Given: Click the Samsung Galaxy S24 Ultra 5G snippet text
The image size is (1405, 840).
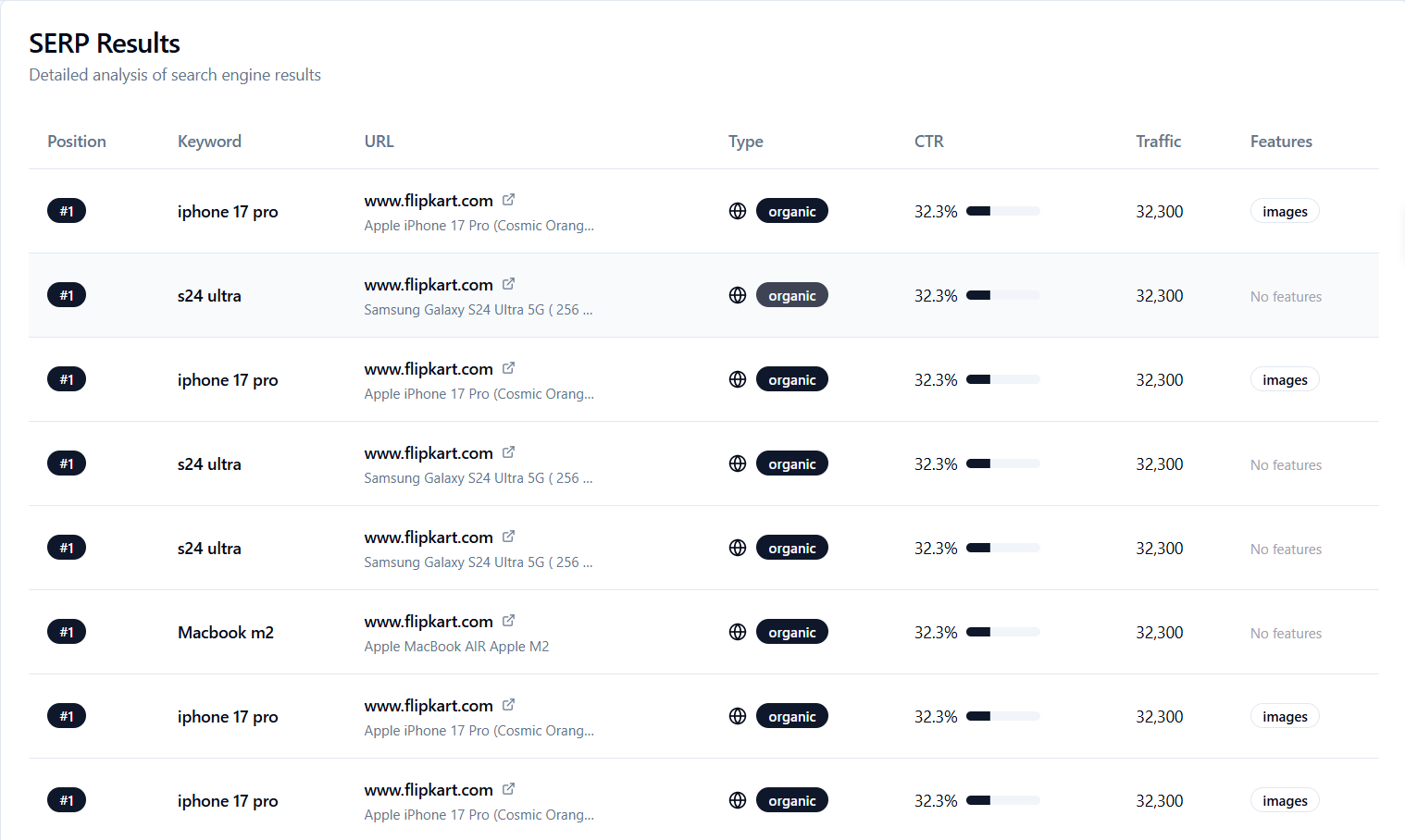Looking at the screenshot, I should pos(479,309).
